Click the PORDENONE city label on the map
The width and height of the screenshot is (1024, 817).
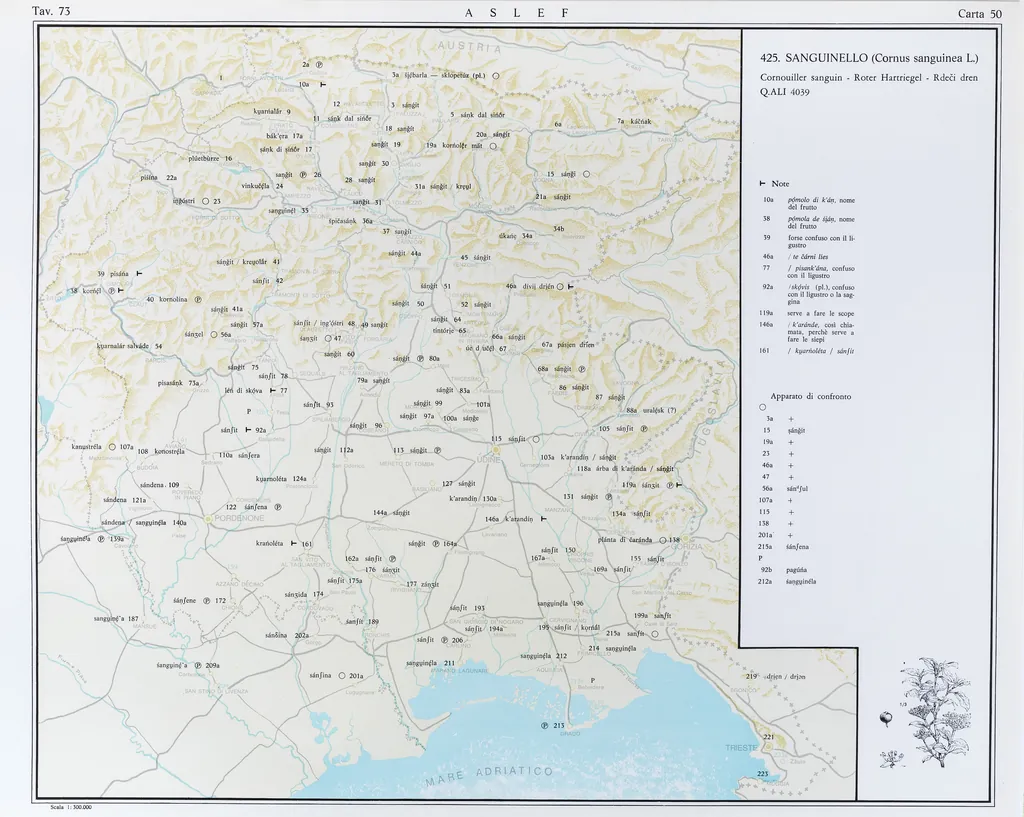click(x=236, y=519)
